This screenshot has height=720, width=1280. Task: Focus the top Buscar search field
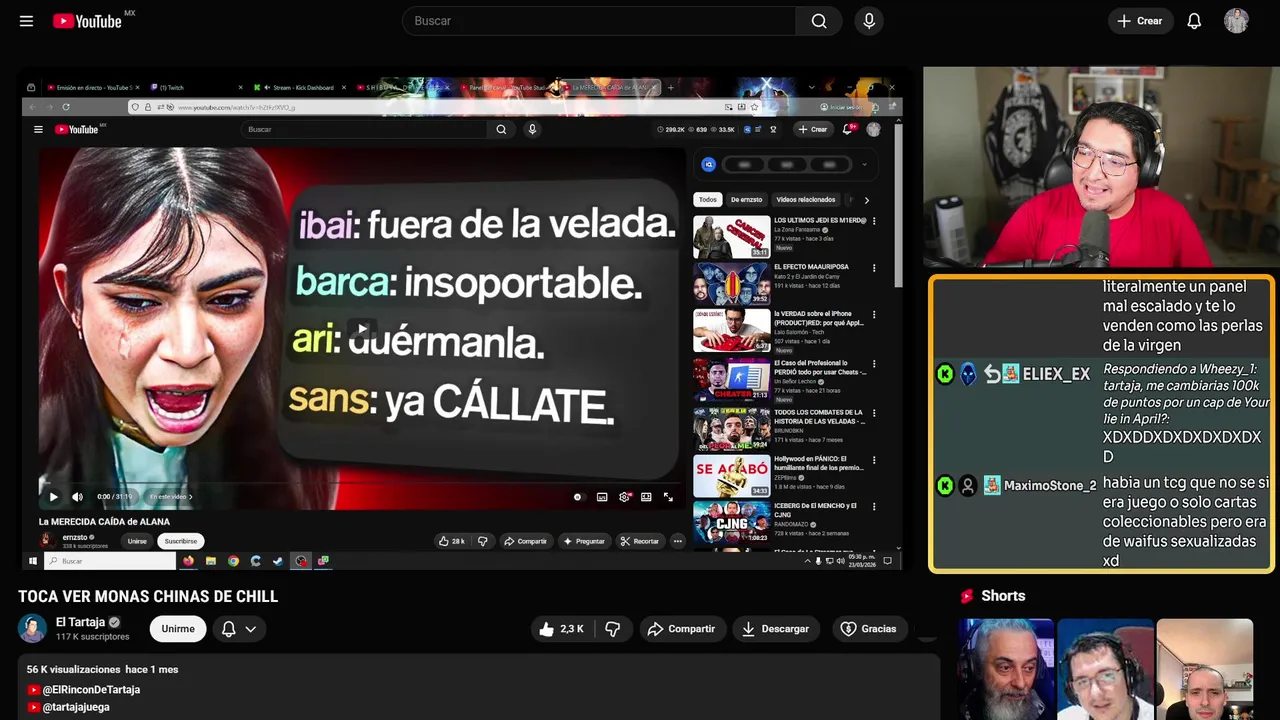coord(599,21)
